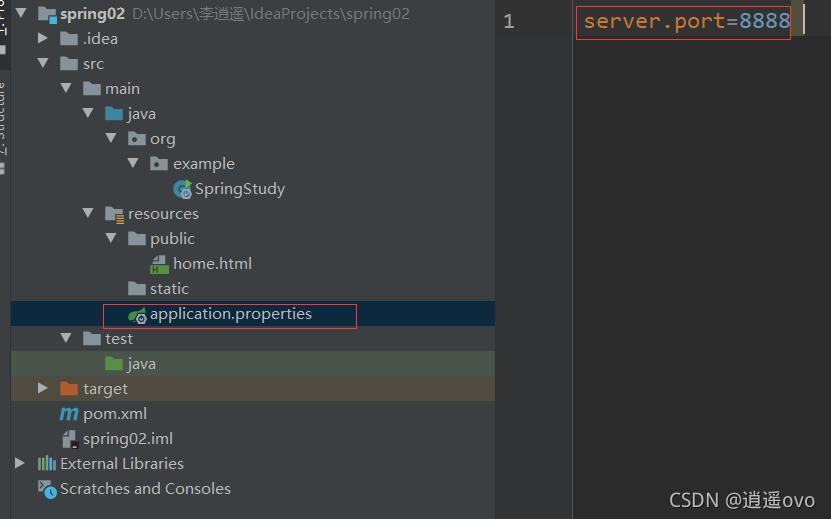Click the org package icon
Screen dimensions: 831x519
[137, 138]
